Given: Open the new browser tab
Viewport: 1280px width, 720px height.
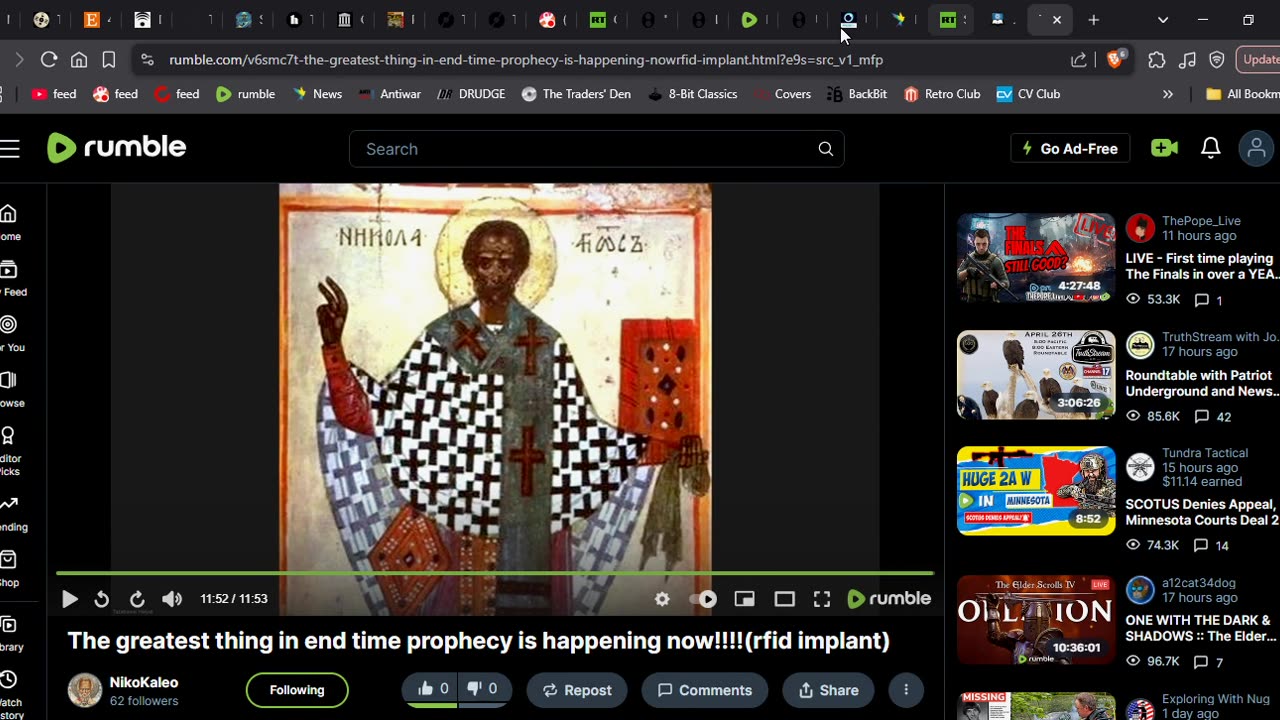Looking at the screenshot, I should (1094, 20).
